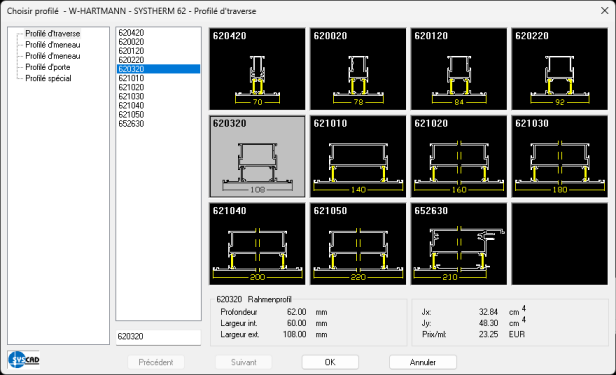The height and width of the screenshot is (375, 616).
Task: Select the Profilé d'traverse tree node
Action: pos(53,34)
